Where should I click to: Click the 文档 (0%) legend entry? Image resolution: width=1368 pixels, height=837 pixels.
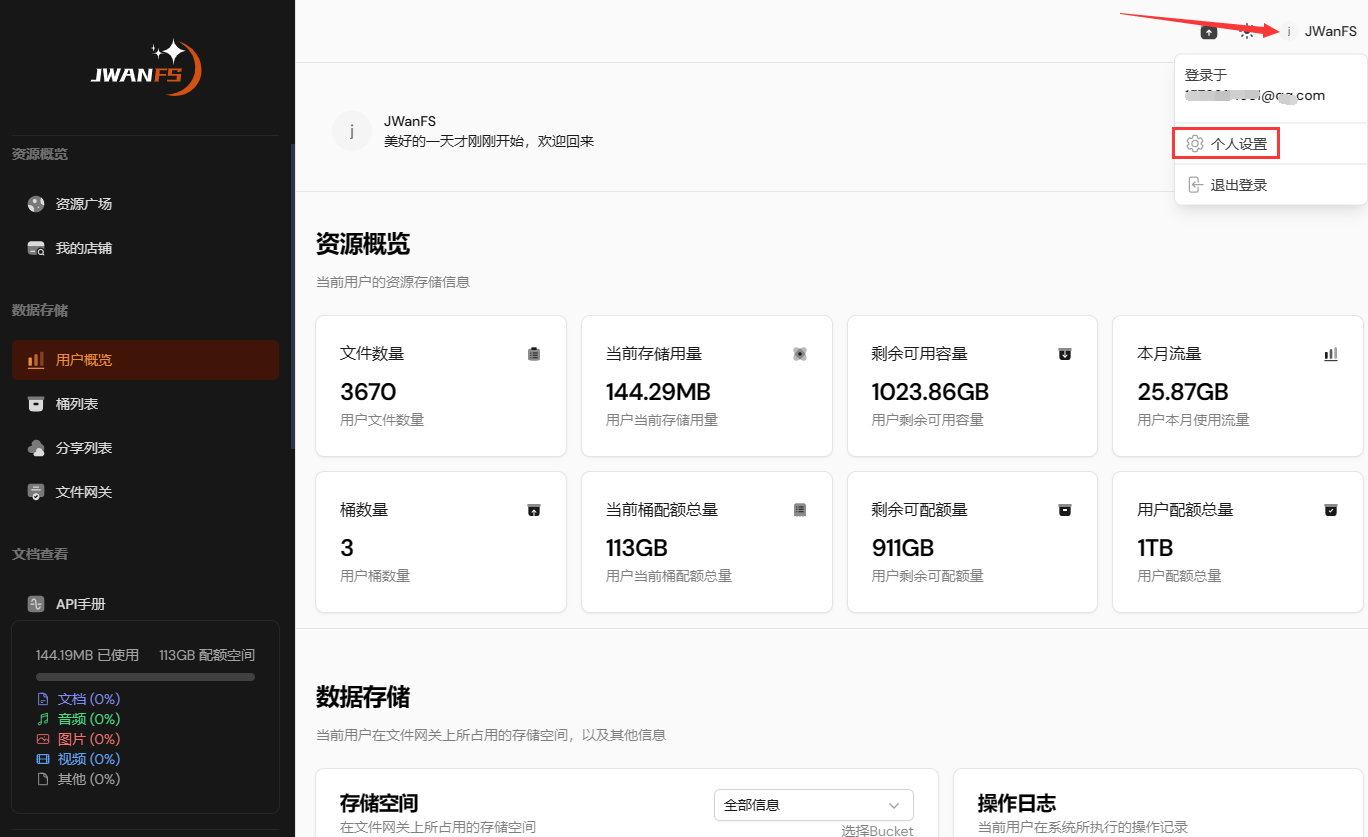(x=78, y=699)
